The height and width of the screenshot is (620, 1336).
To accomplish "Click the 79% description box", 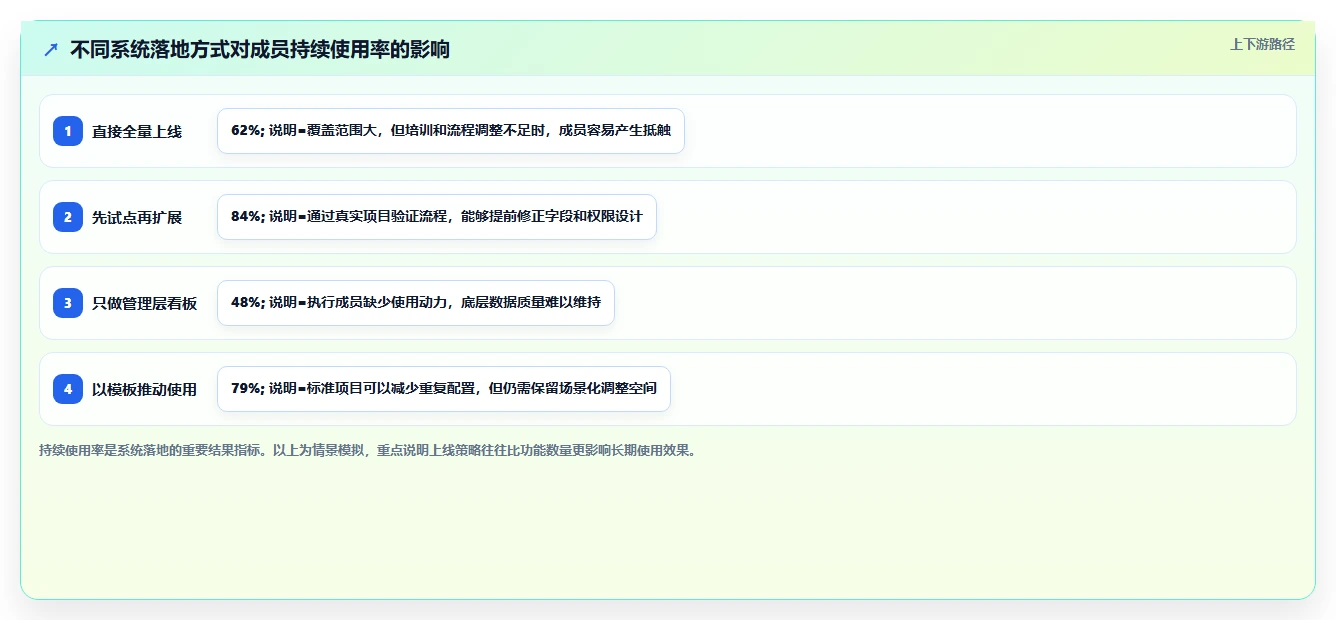I will tap(444, 389).
